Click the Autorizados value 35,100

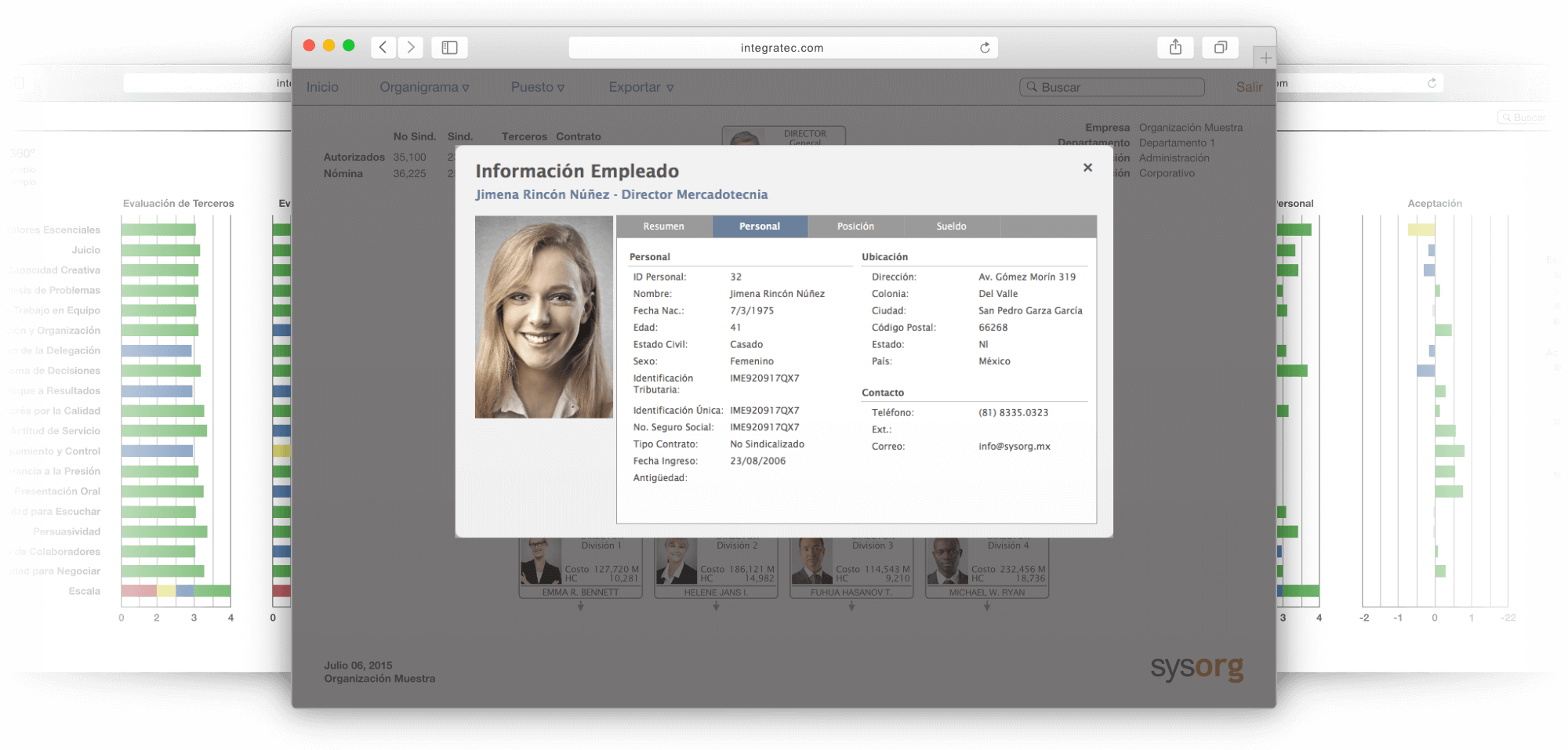point(409,158)
